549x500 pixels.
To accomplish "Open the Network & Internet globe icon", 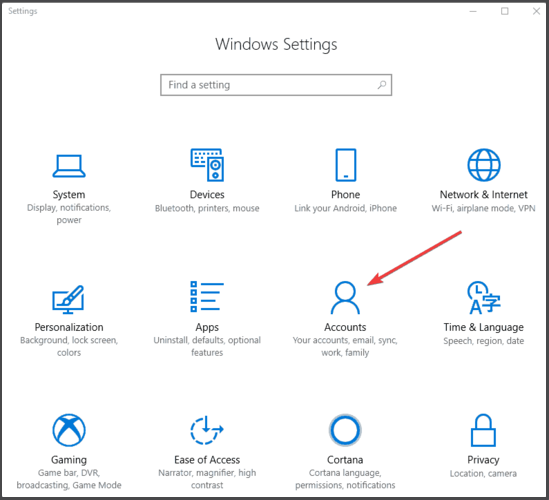I will click(x=484, y=165).
